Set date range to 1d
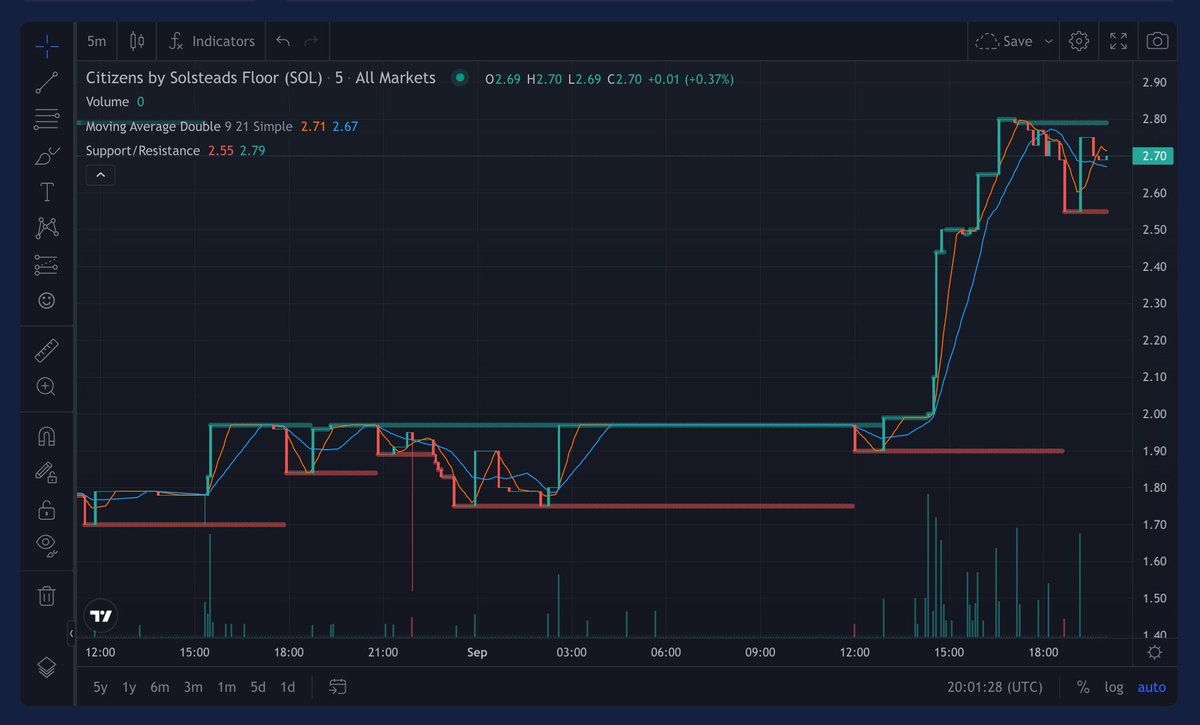The width and height of the screenshot is (1200, 725). pos(288,687)
